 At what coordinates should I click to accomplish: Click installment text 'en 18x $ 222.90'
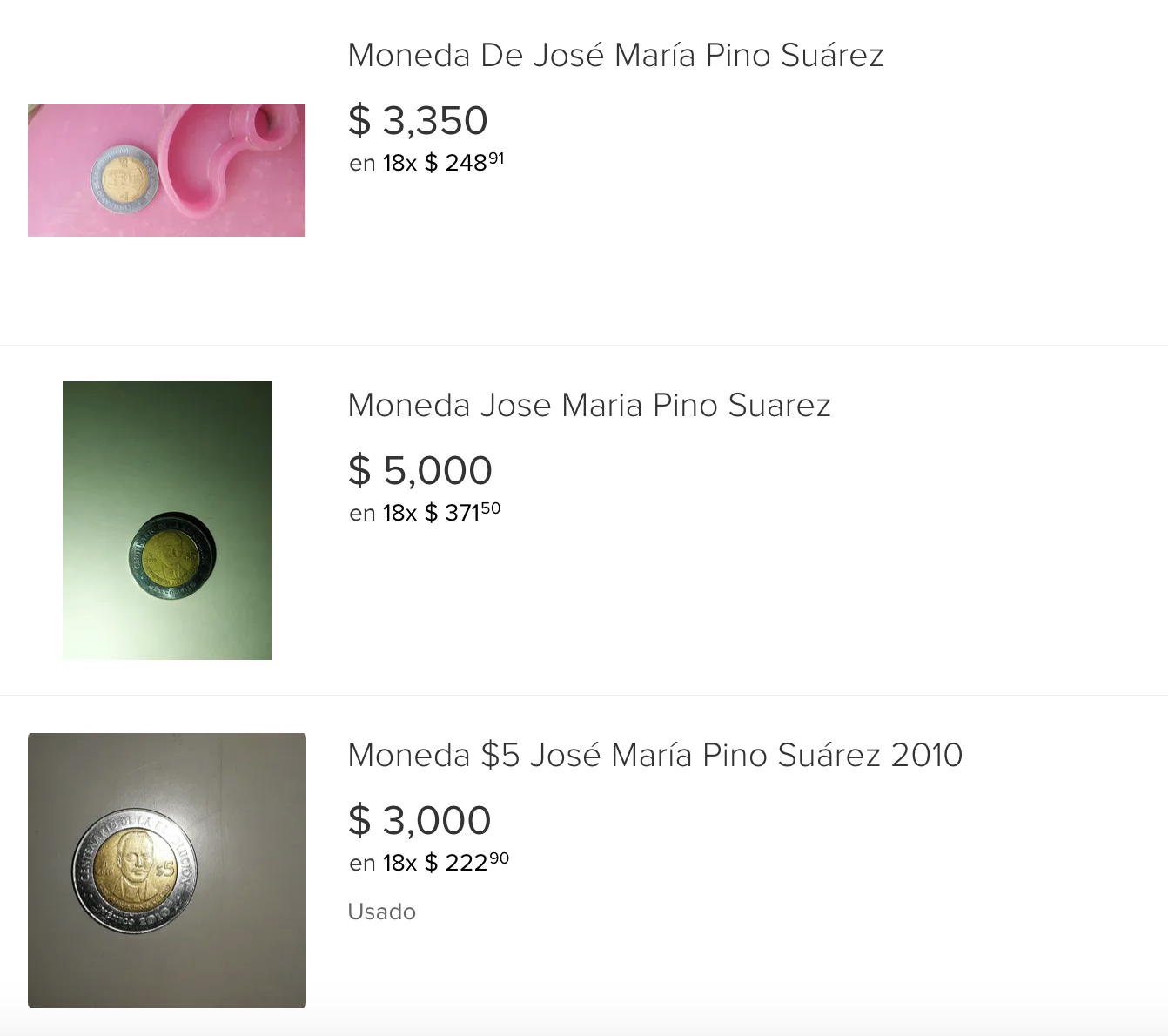pos(428,863)
